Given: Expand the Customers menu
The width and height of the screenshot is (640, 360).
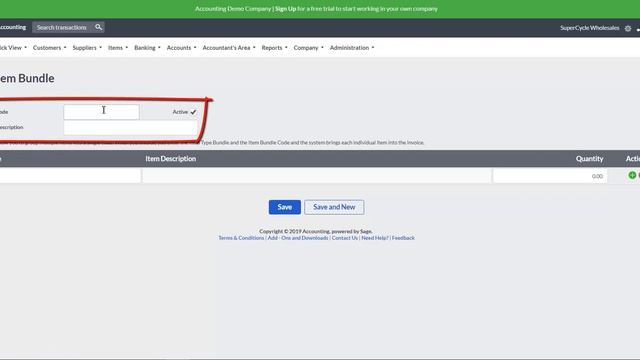Looking at the screenshot, I should tap(49, 48).
